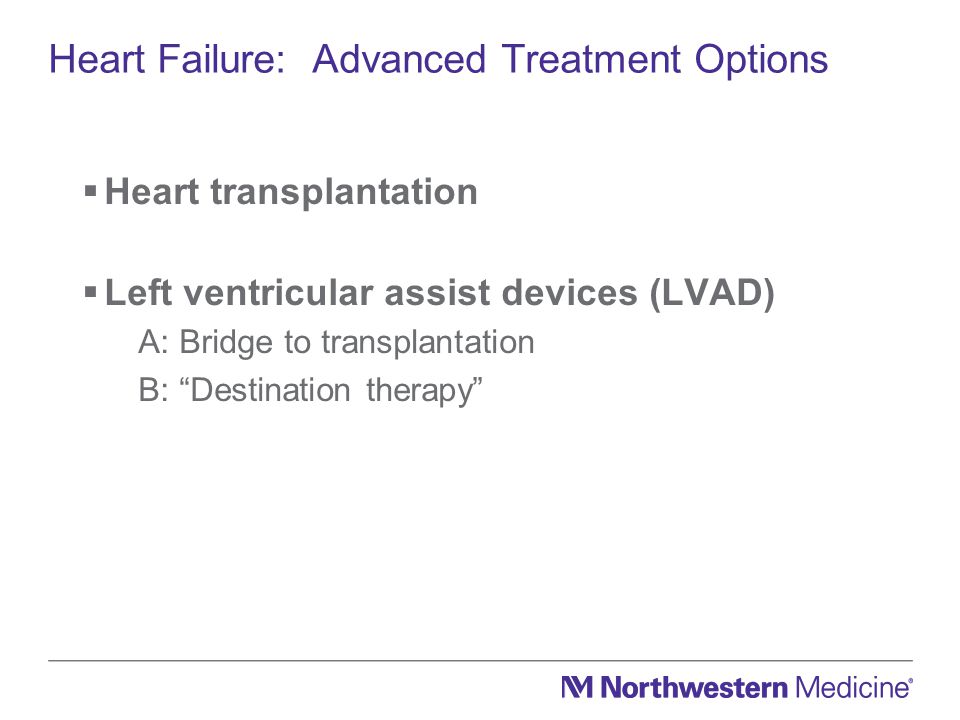Click the letter B: label
The height and width of the screenshot is (720, 960).
(x=153, y=390)
